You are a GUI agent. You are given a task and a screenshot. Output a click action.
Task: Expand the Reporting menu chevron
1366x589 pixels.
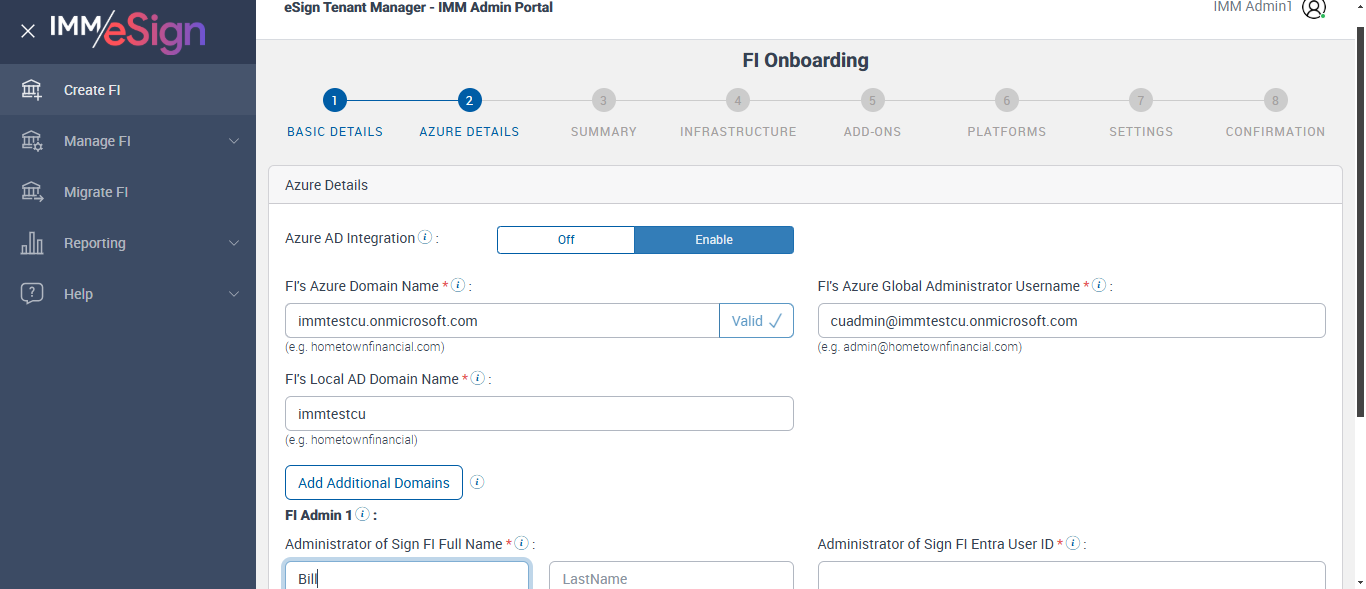(x=234, y=243)
